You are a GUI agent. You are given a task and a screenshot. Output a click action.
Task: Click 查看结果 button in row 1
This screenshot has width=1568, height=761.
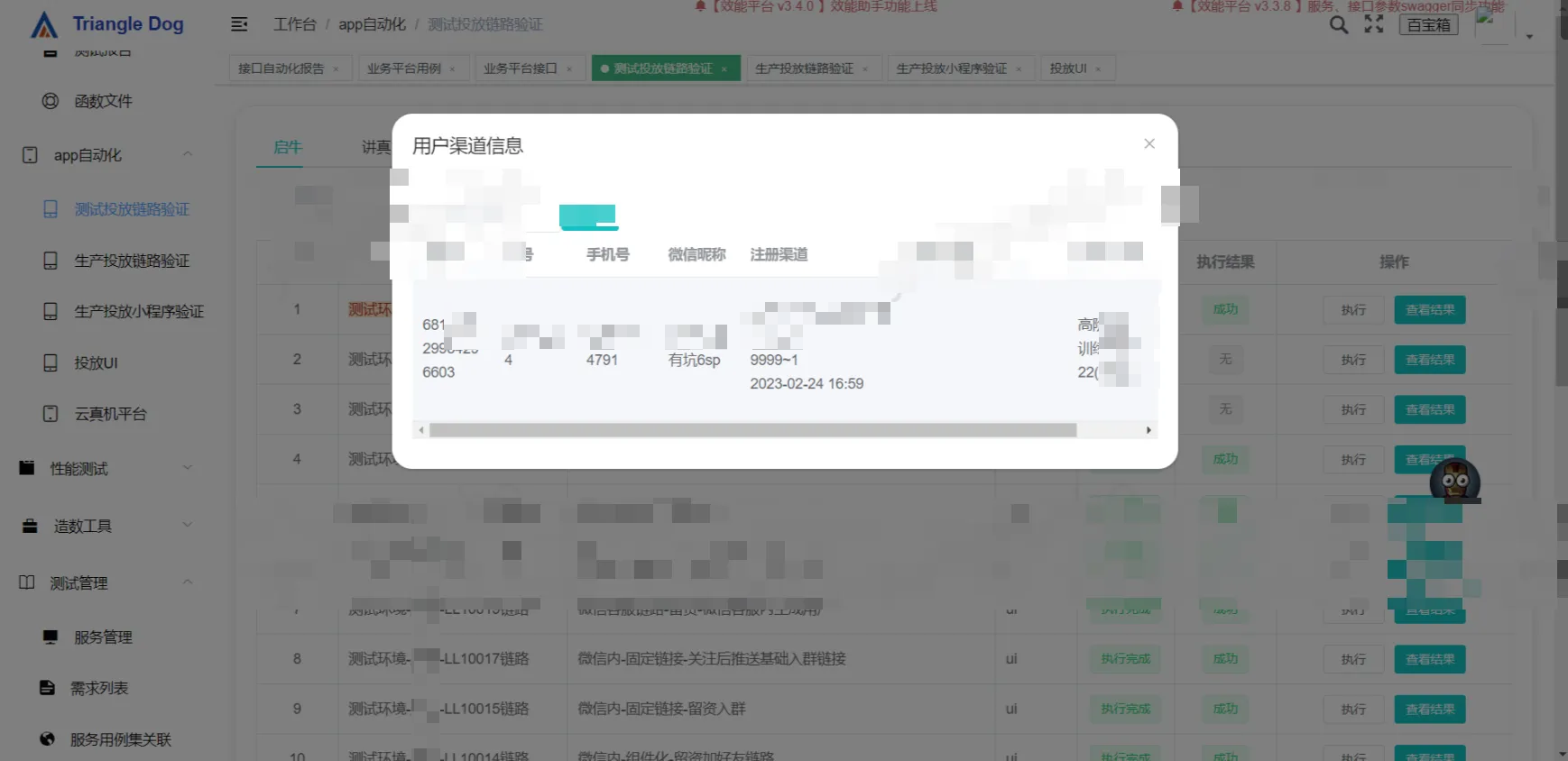click(1430, 310)
